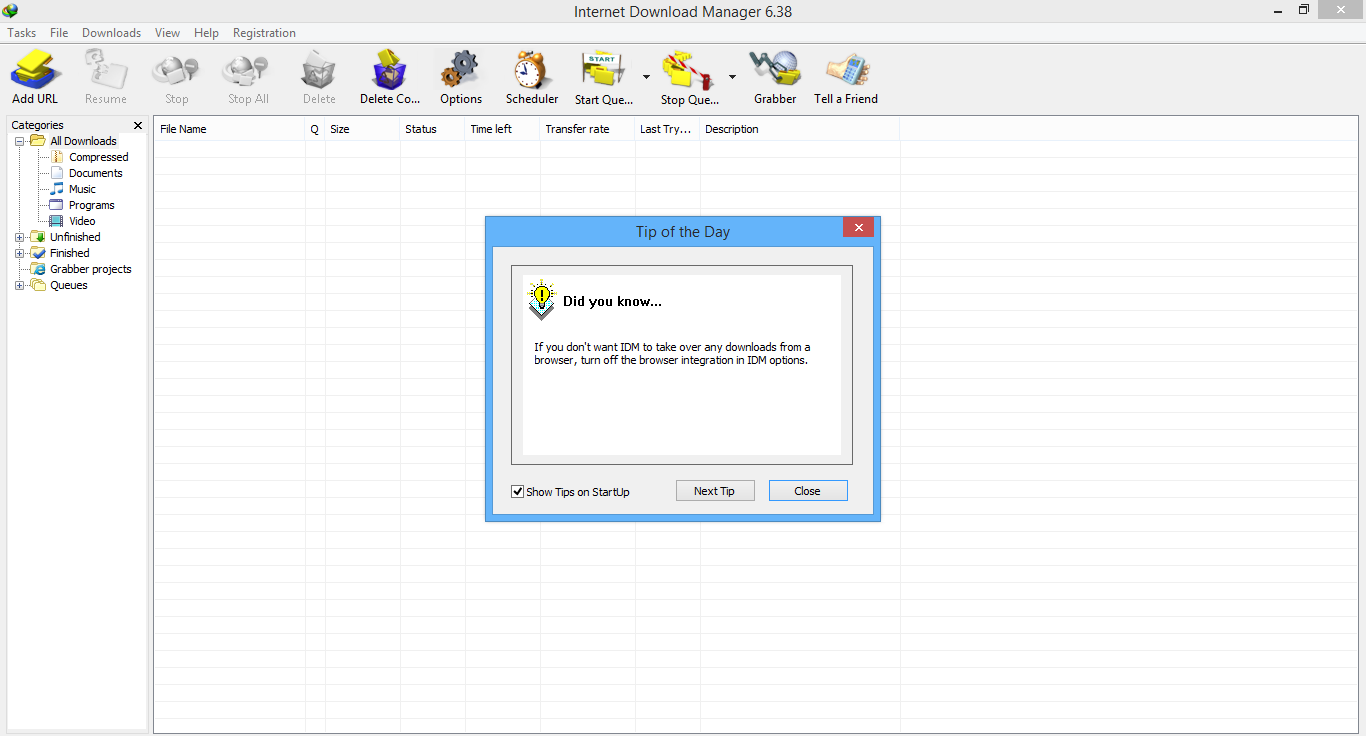This screenshot has height=736, width=1366.
Task: Collapse the All Downloads tree node
Action: pos(19,141)
